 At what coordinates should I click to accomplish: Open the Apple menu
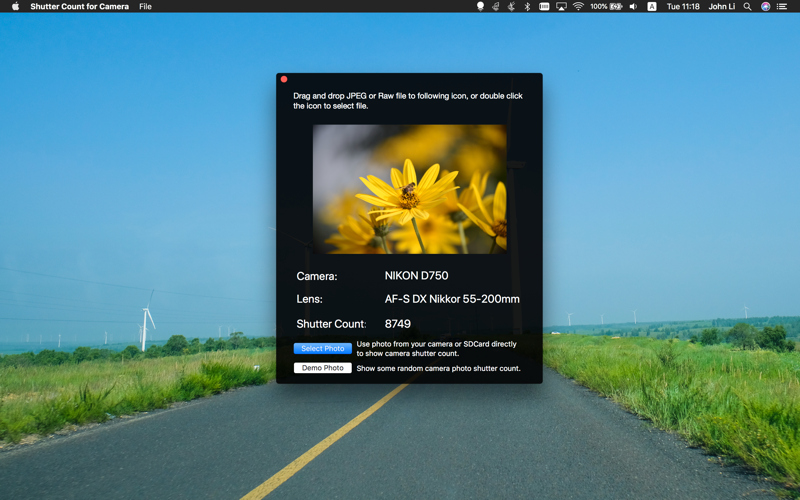pyautogui.click(x=15, y=7)
